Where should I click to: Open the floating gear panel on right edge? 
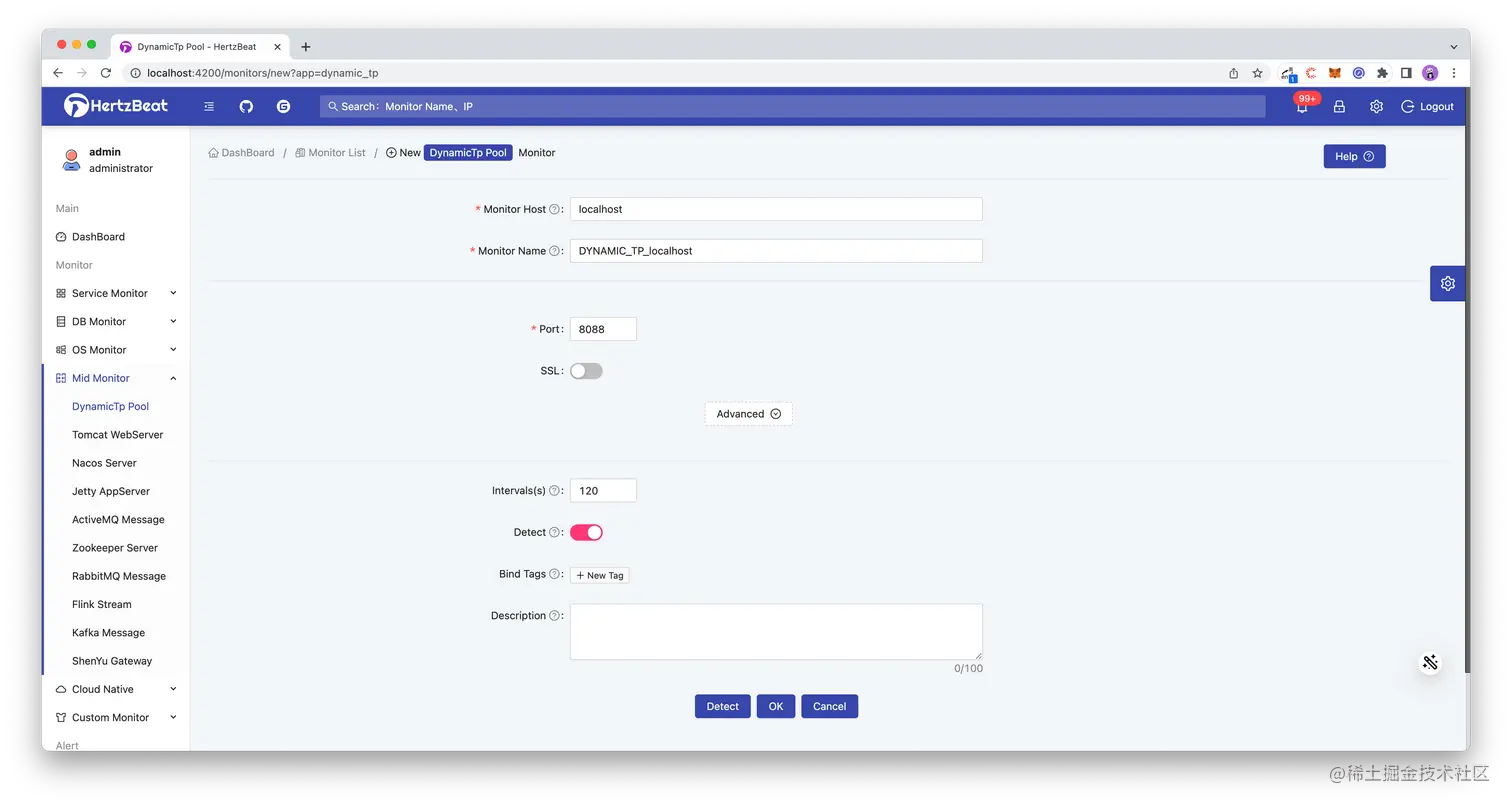tap(1447, 283)
